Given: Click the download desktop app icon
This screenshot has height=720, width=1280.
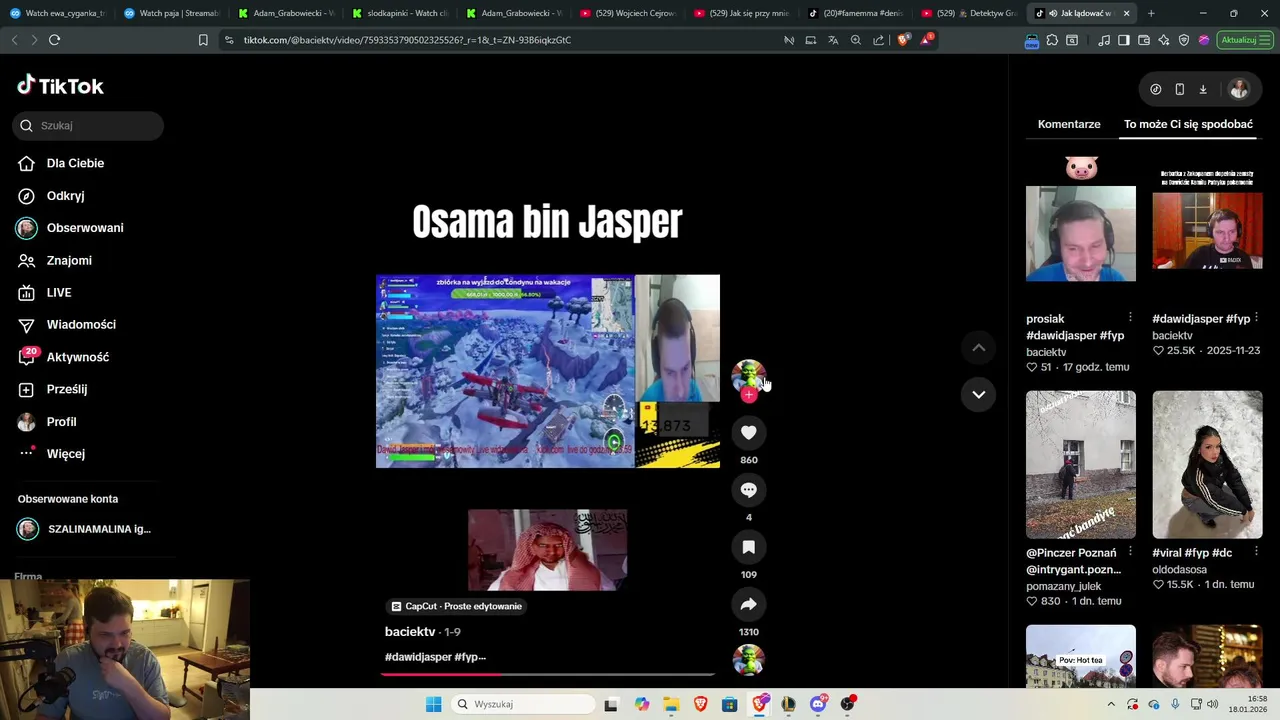Looking at the screenshot, I should 1203,89.
